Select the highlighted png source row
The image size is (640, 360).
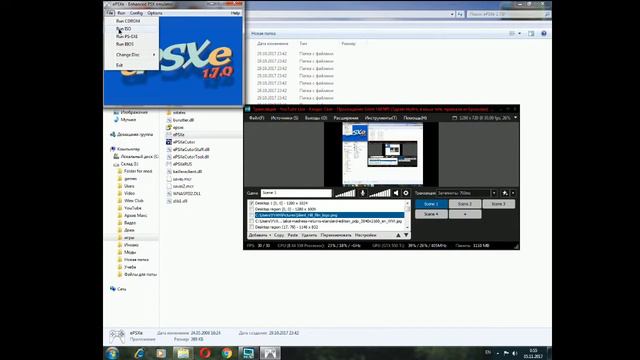click(x=329, y=215)
